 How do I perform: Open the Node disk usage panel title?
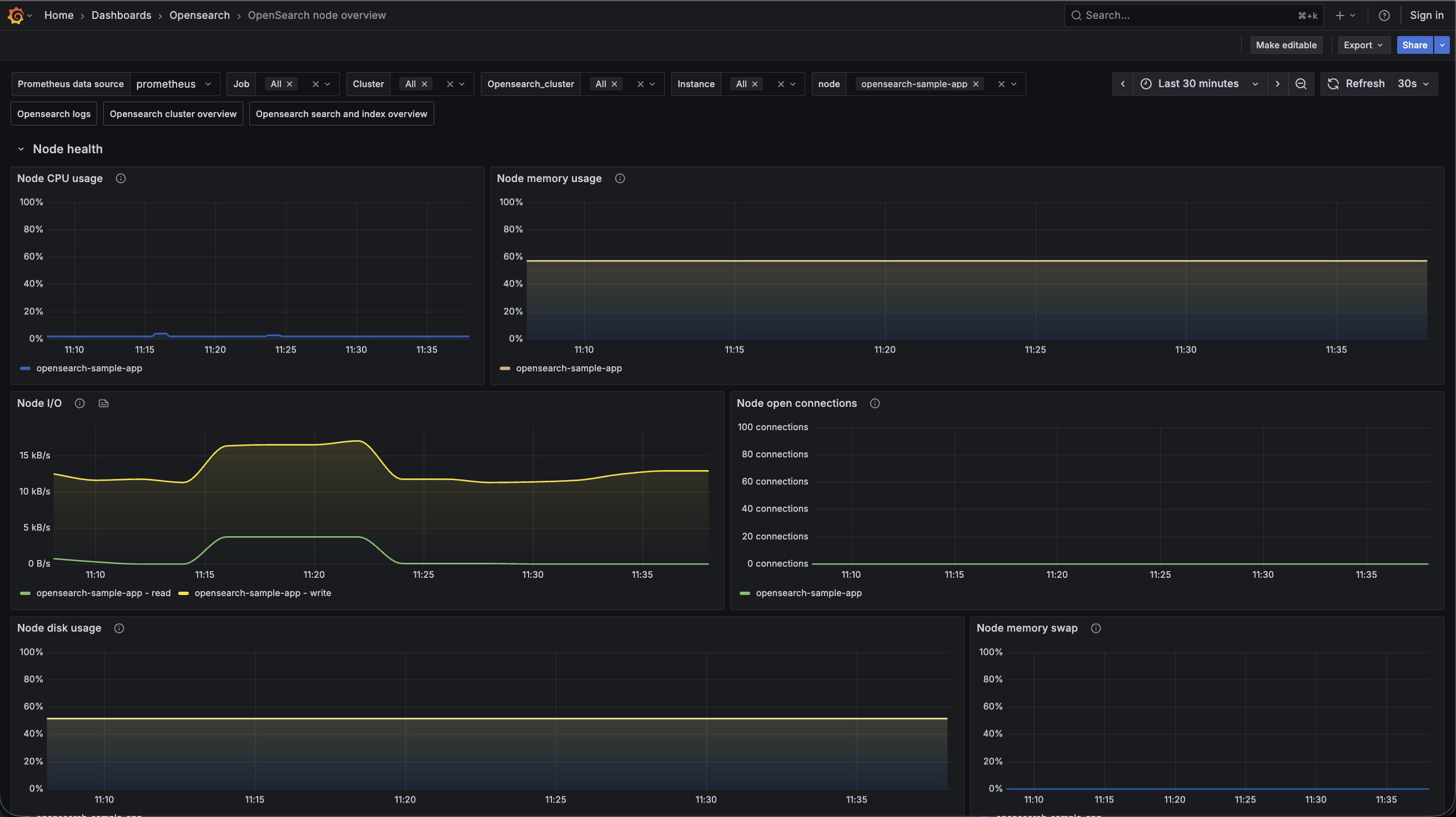pyautogui.click(x=59, y=628)
